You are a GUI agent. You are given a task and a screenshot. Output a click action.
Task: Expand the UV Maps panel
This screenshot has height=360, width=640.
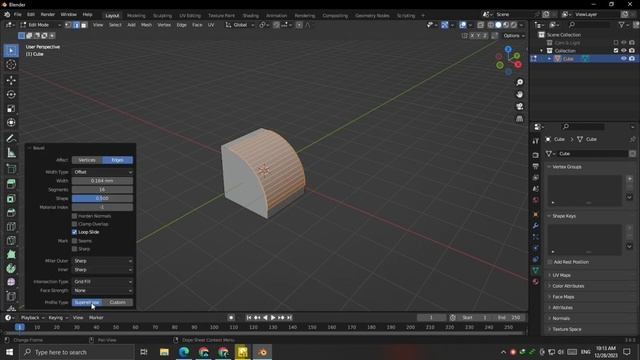click(561, 275)
